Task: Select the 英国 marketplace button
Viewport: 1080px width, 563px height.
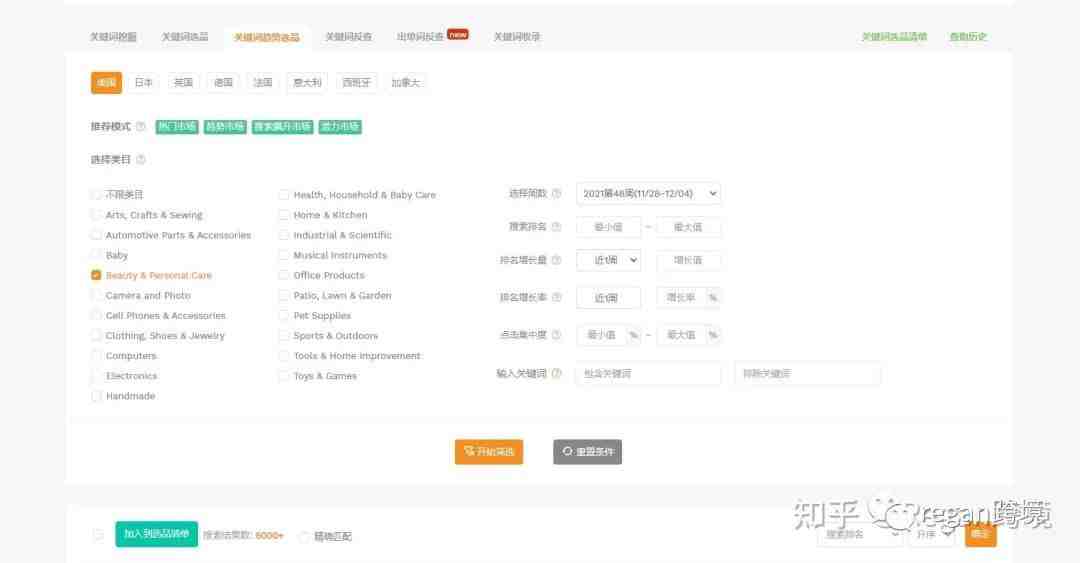Action: (x=183, y=83)
